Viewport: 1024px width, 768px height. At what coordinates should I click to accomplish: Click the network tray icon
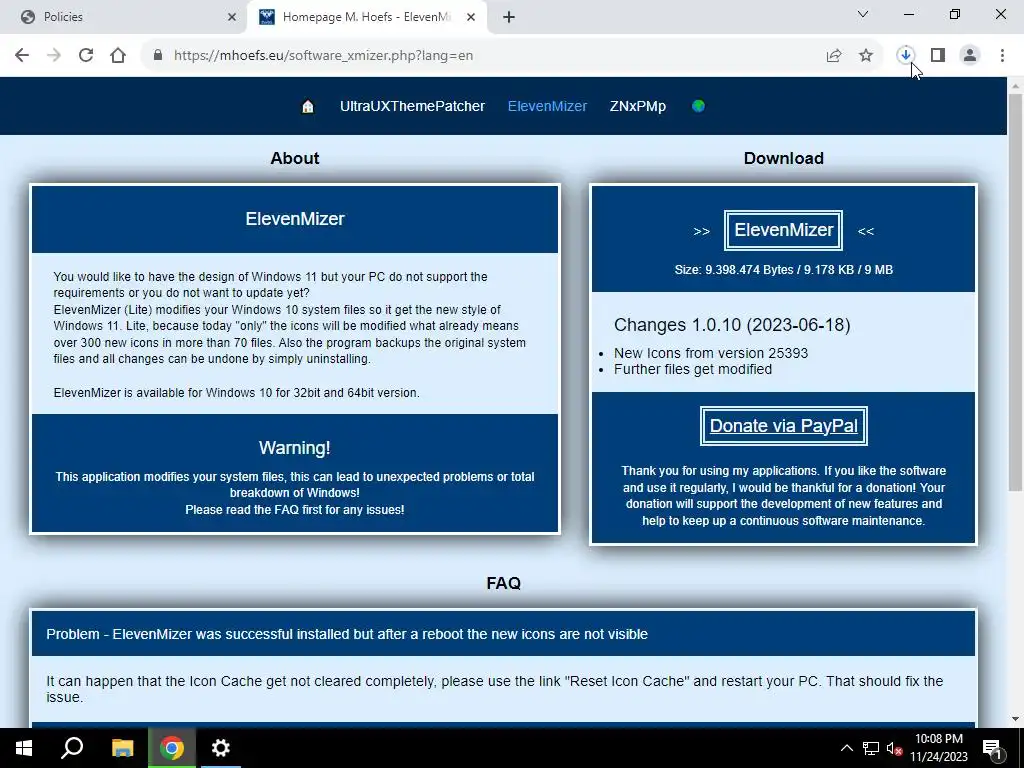pyautogui.click(x=871, y=748)
